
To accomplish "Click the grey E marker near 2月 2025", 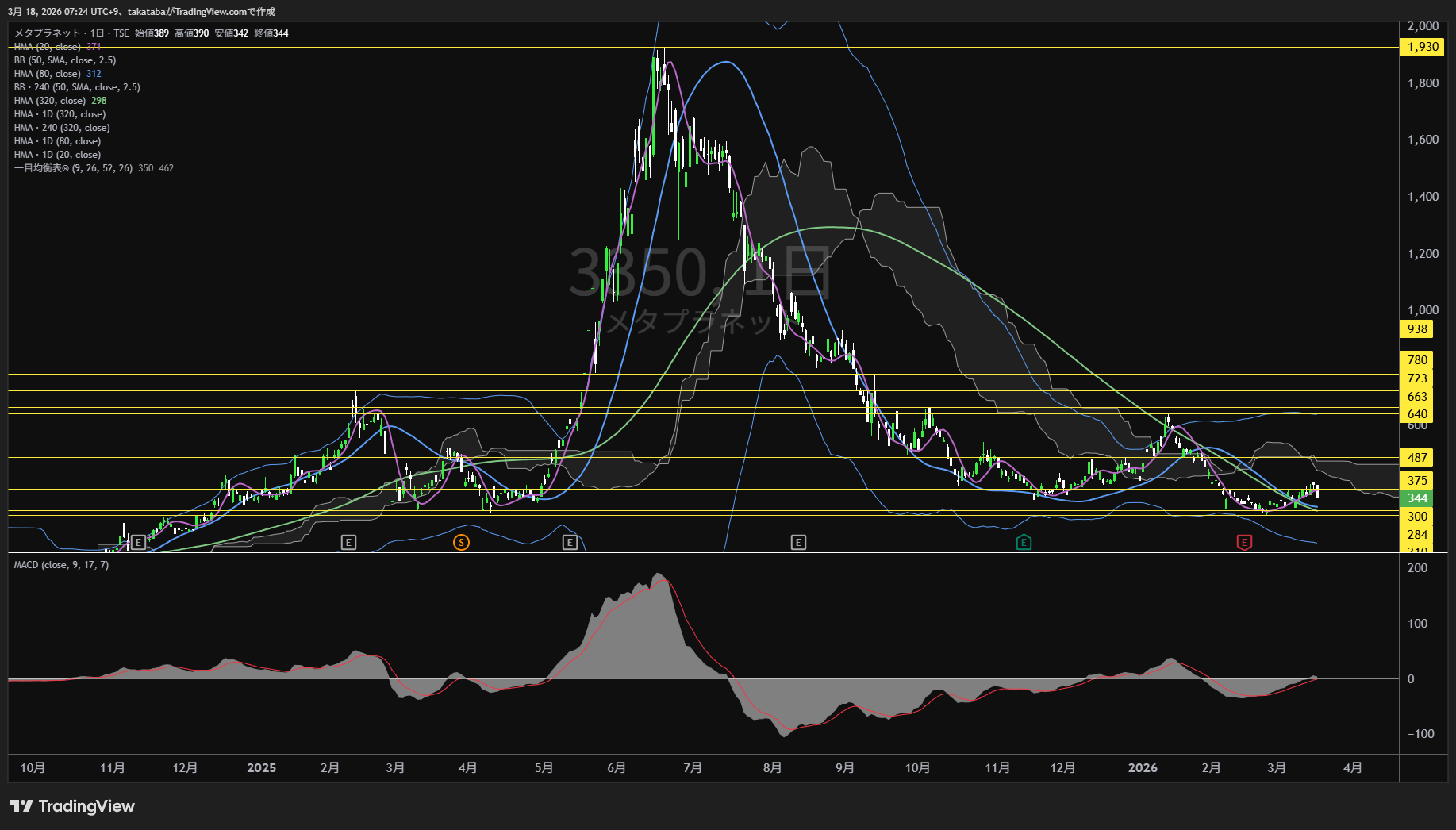I will (x=348, y=543).
